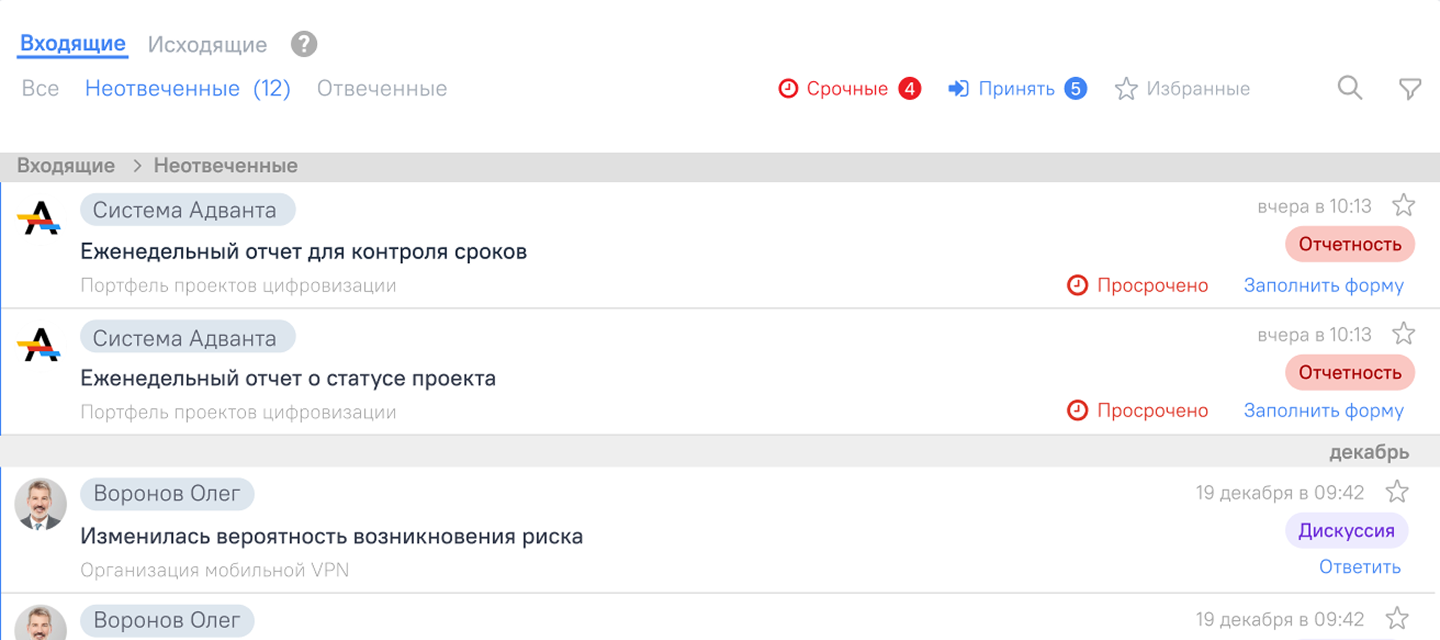Click the help question mark icon
The image size is (1440, 640).
(x=304, y=45)
